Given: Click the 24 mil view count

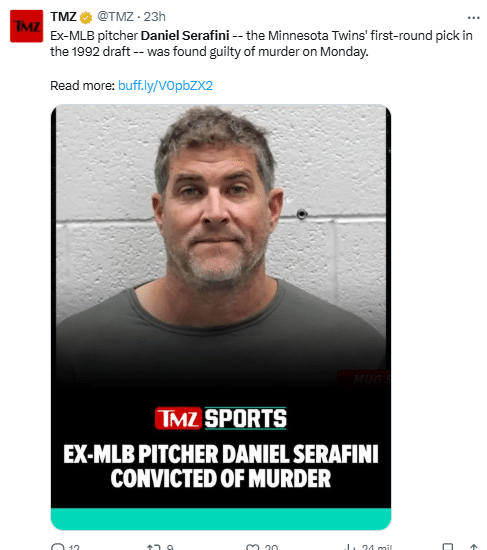Looking at the screenshot, I should tap(377, 547).
